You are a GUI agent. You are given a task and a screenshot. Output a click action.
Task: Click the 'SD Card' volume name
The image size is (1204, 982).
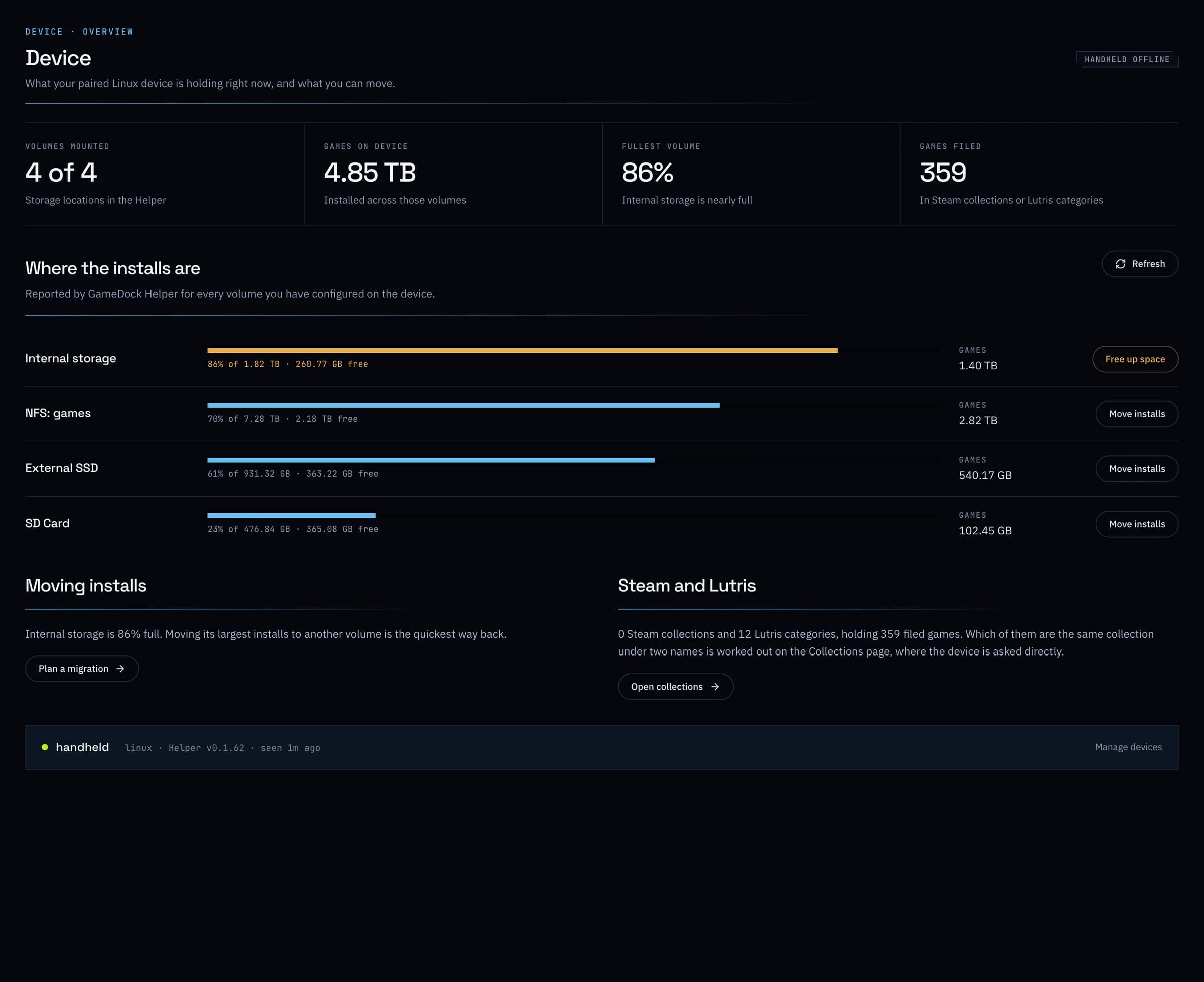[48, 523]
